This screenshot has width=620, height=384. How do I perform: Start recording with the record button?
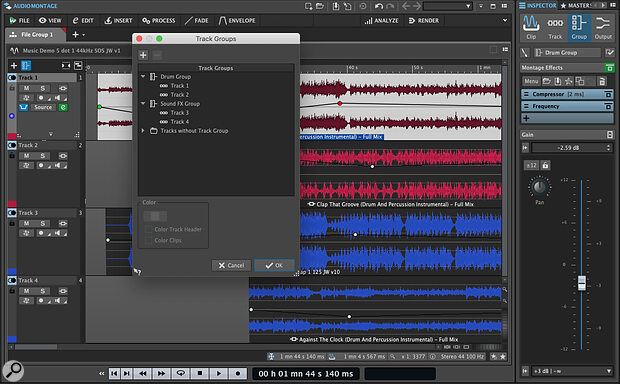(x=238, y=373)
